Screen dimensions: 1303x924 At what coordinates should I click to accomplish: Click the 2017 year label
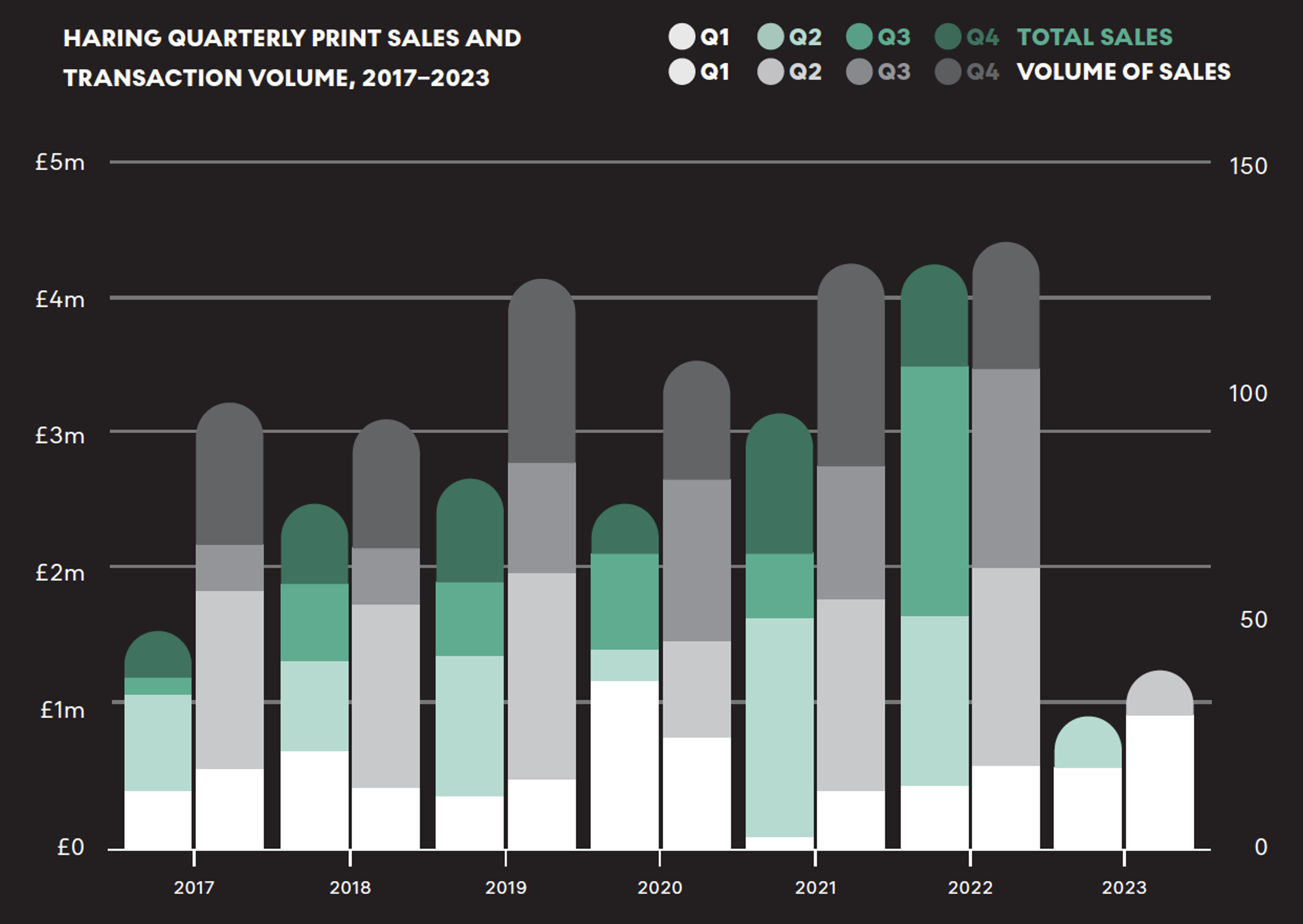click(x=194, y=888)
